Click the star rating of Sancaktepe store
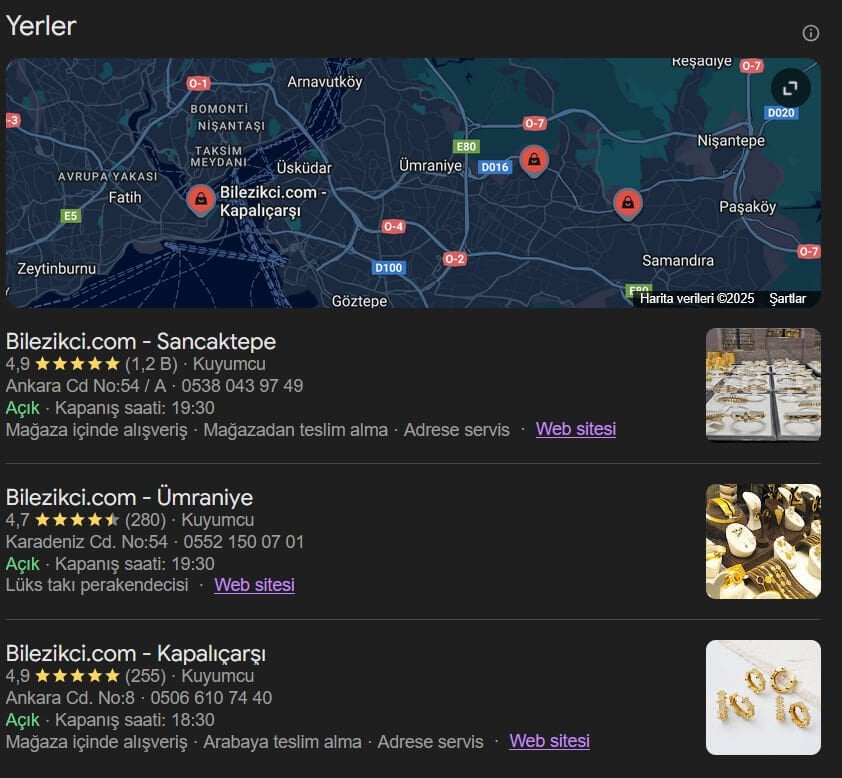This screenshot has width=842, height=778. pos(77,364)
